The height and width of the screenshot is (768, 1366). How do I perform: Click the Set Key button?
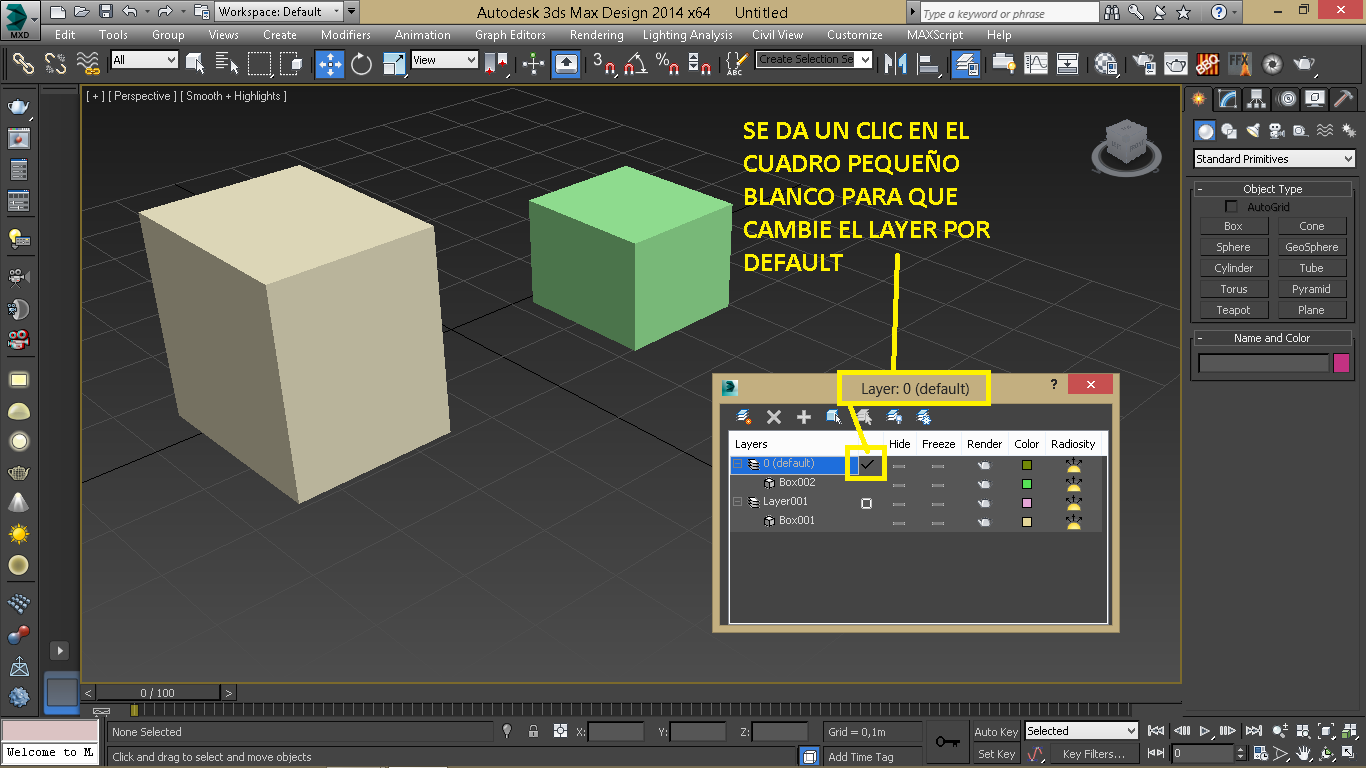tap(996, 754)
